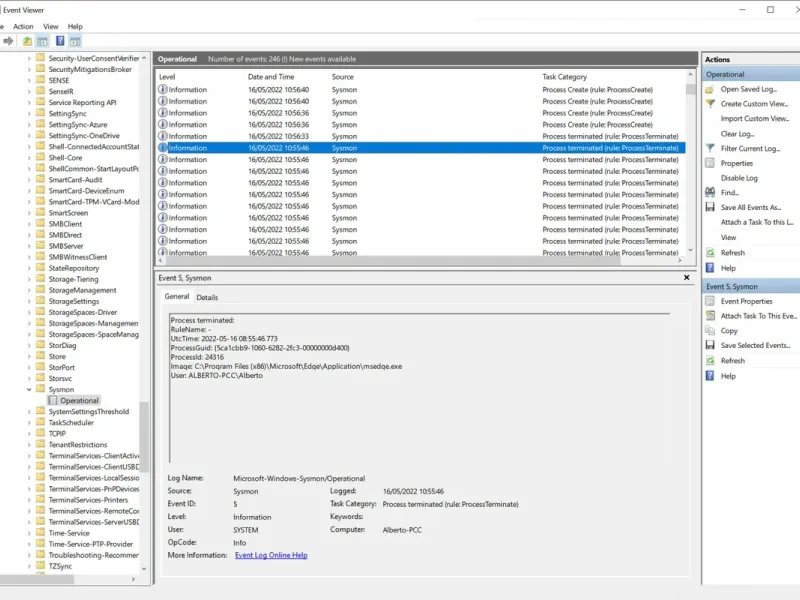Click the blue Help toolbar icon
This screenshot has width=800, height=600.
coord(60,41)
